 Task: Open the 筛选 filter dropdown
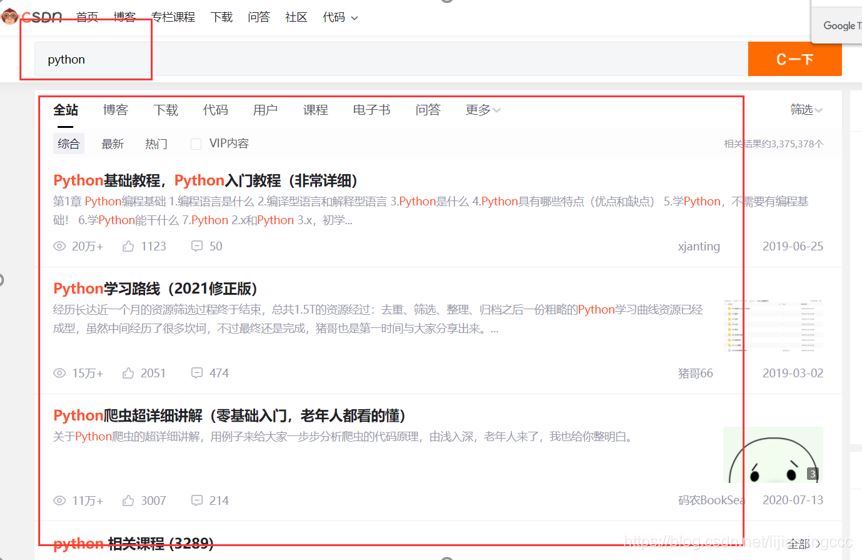[806, 110]
